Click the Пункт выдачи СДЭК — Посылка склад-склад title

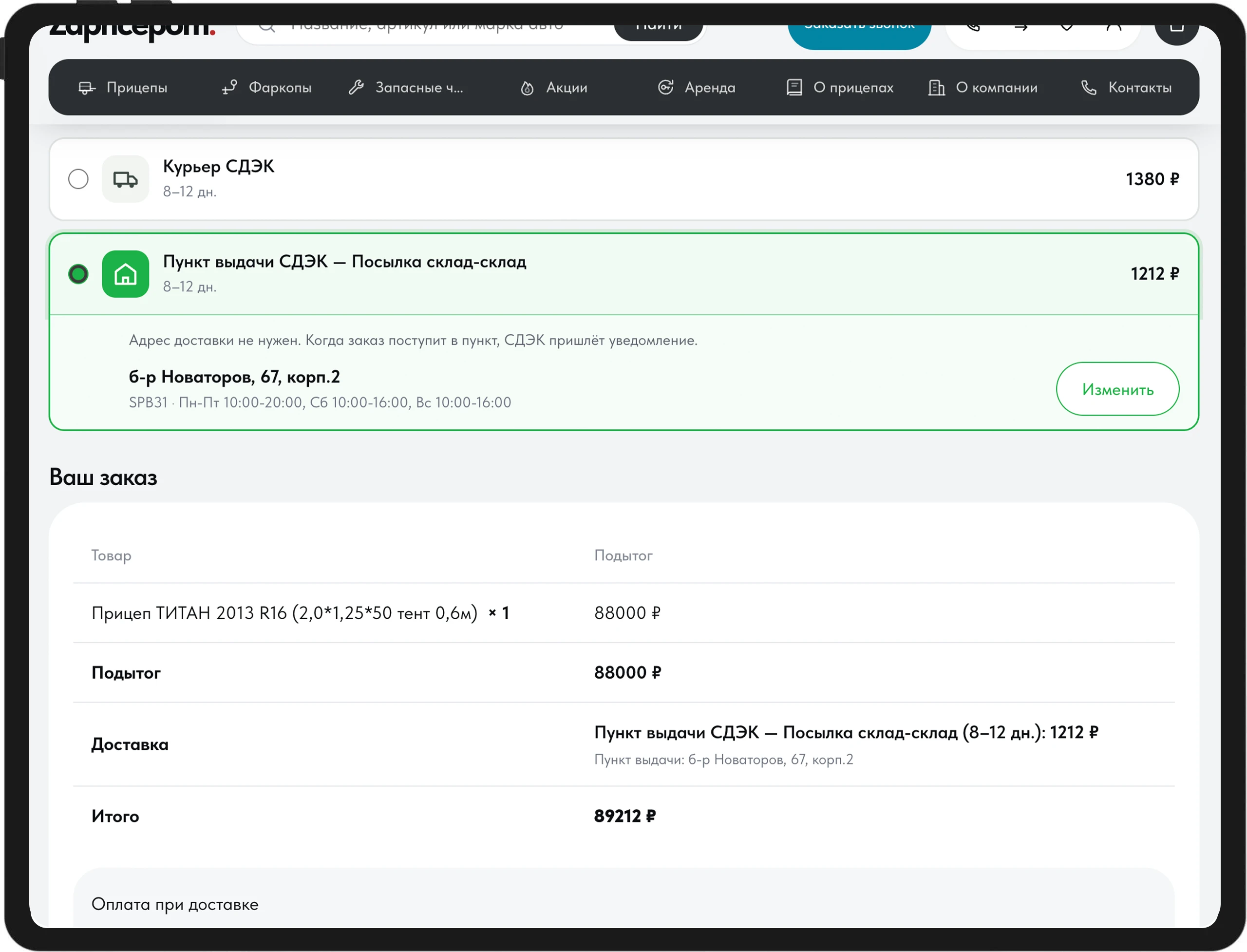(x=344, y=262)
